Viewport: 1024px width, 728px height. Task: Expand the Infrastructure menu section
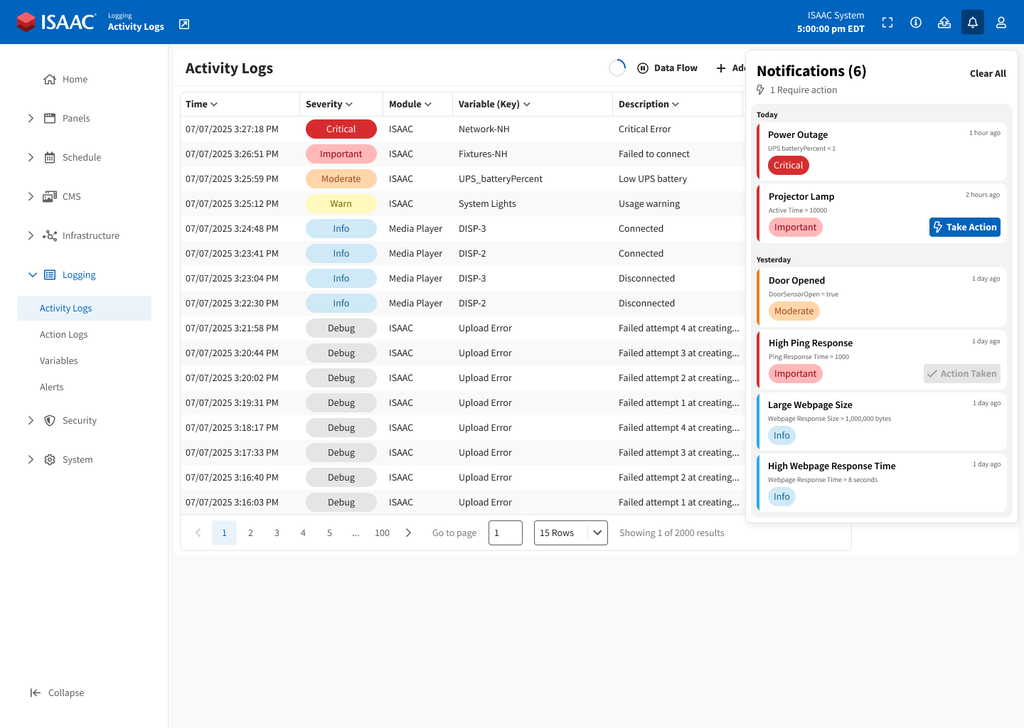pos(31,236)
